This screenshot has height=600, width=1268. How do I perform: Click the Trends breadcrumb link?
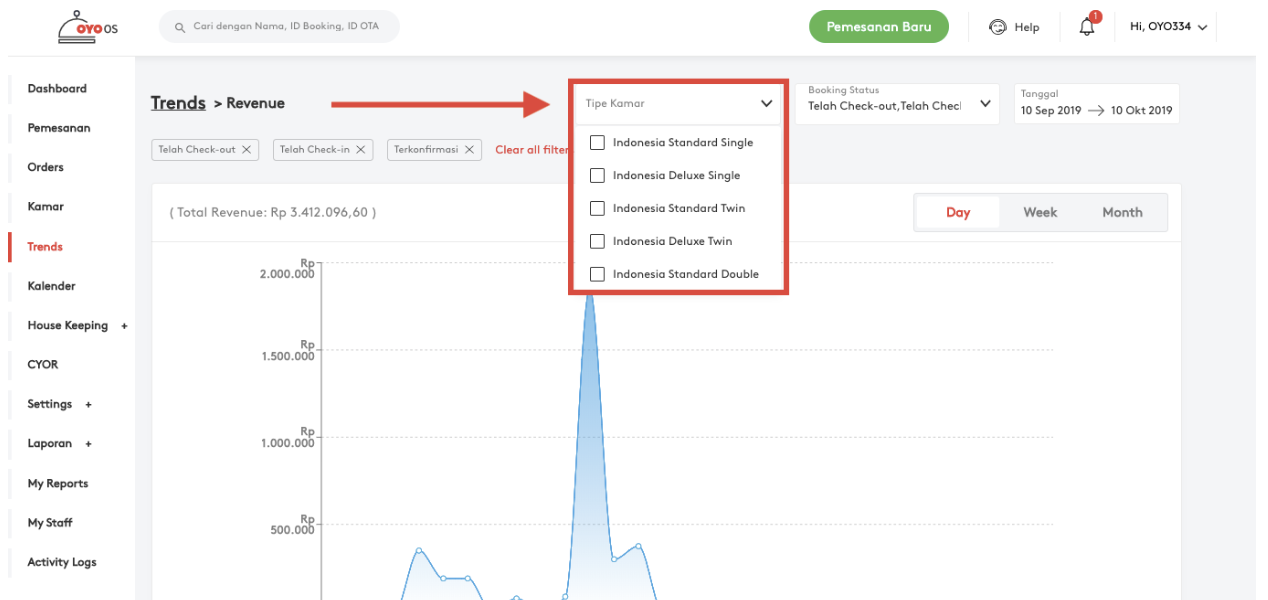pyautogui.click(x=178, y=103)
